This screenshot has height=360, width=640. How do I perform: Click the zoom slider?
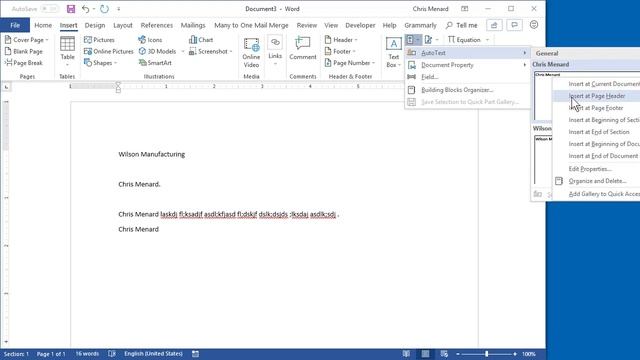coord(486,354)
